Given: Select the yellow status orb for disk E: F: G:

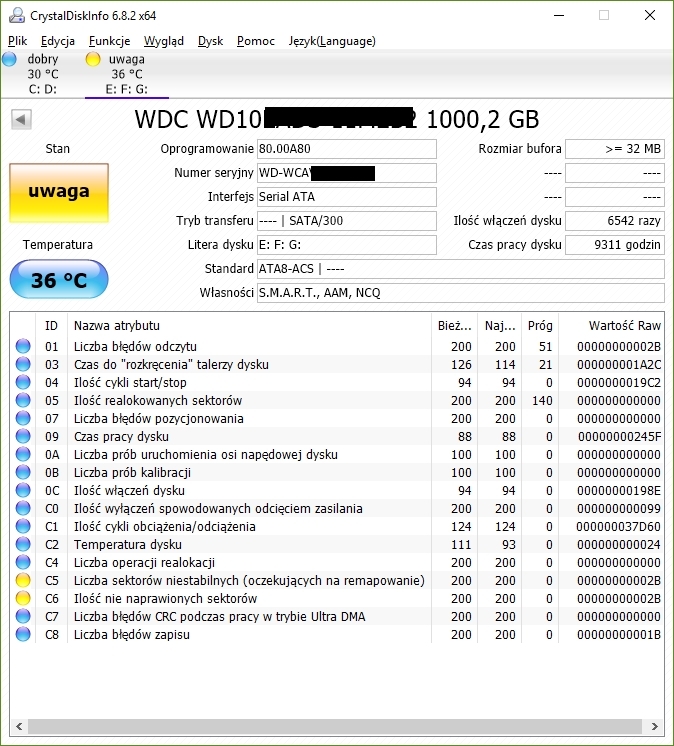Looking at the screenshot, I should click(x=93, y=59).
